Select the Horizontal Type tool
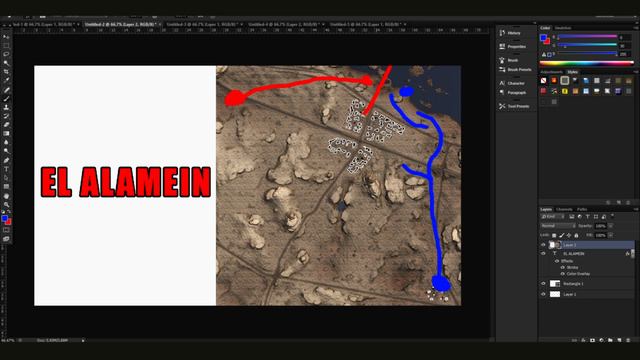 [x=6, y=169]
